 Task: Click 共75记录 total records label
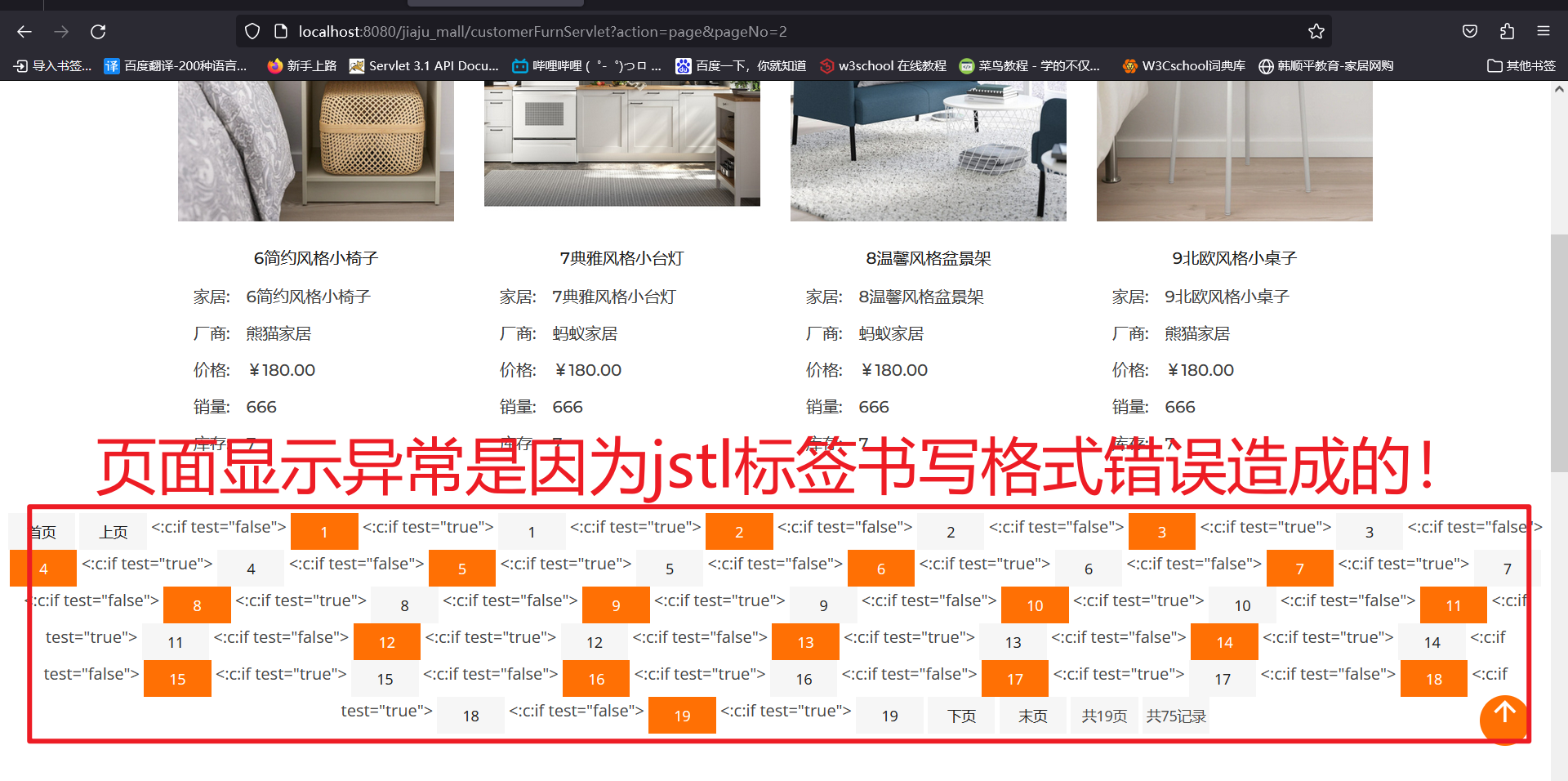click(x=1176, y=716)
